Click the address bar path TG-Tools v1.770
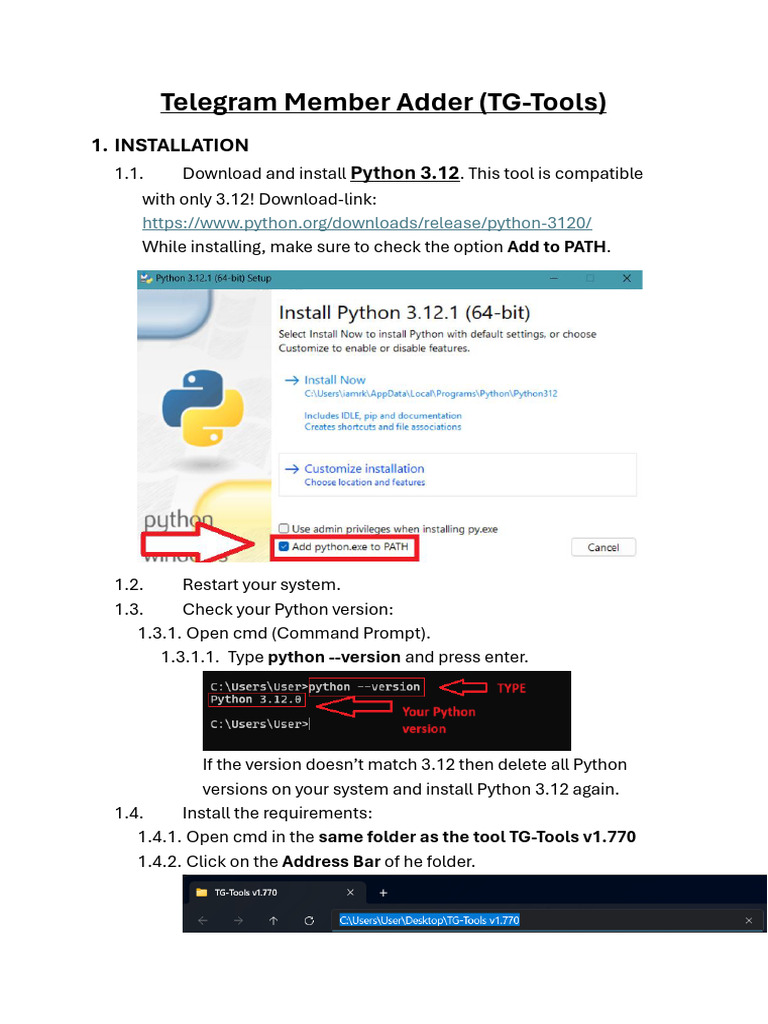This screenshot has height=1024, width=768. [429, 920]
